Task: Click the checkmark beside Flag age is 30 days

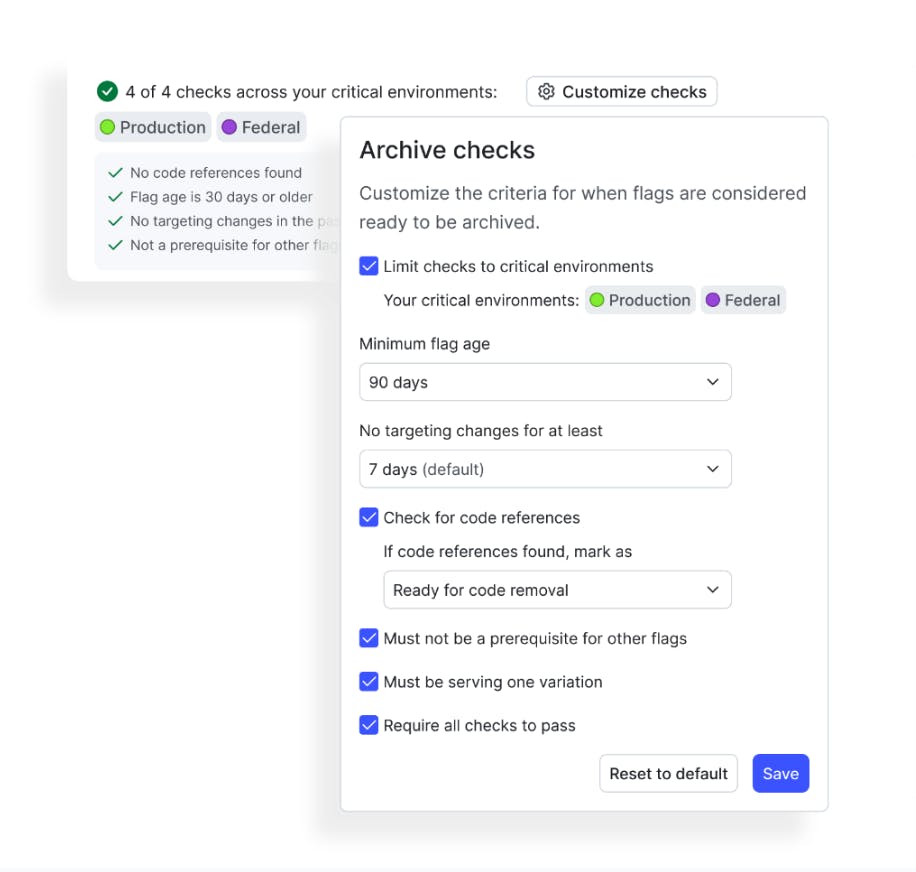Action: click(115, 197)
